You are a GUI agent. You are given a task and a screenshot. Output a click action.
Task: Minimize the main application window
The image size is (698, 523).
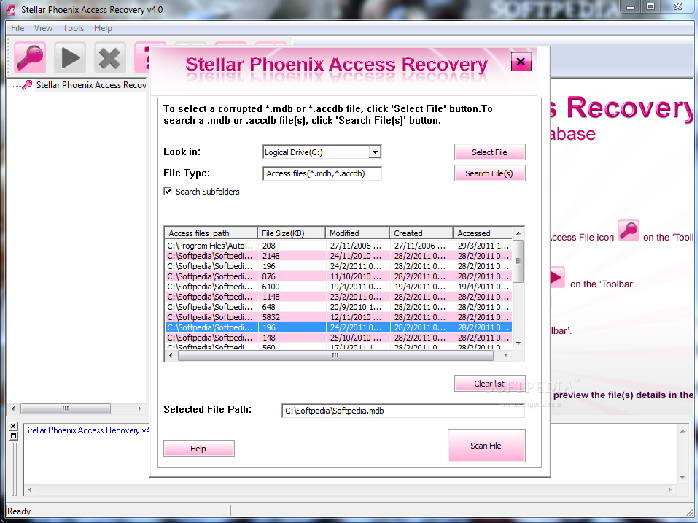click(x=631, y=7)
